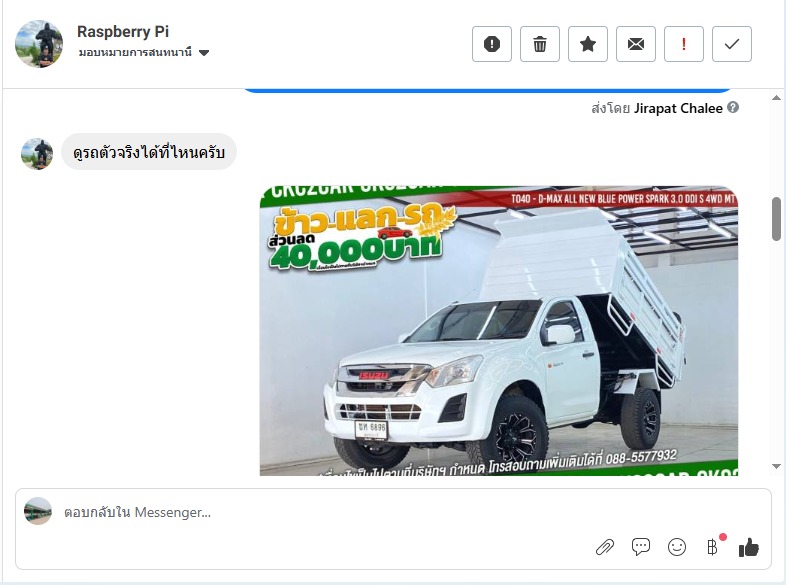Open Raspberry Pi profile name

[x=123, y=31]
